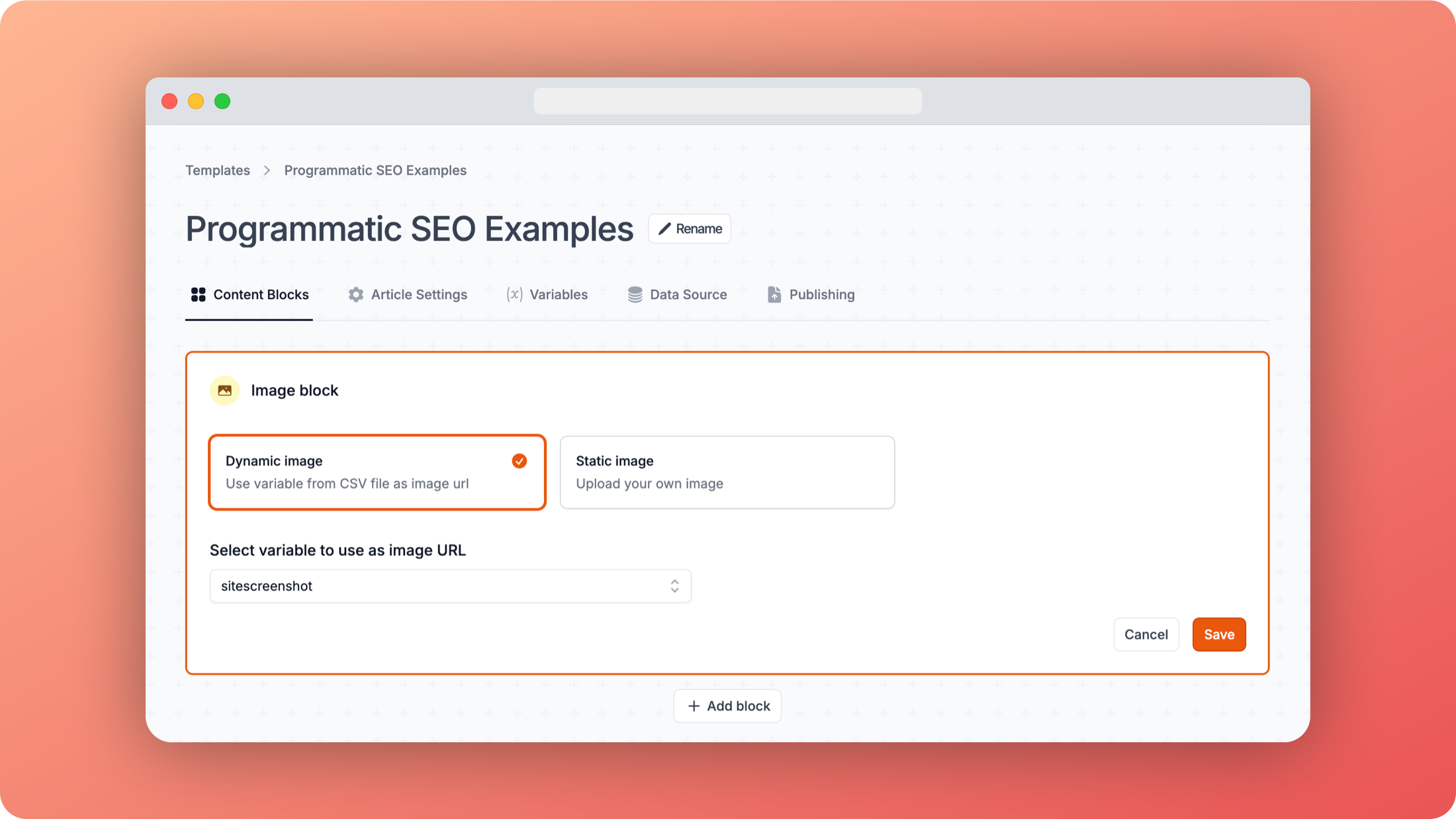Click the dropdown up-down arrows
The image size is (1456, 819).
point(674,586)
